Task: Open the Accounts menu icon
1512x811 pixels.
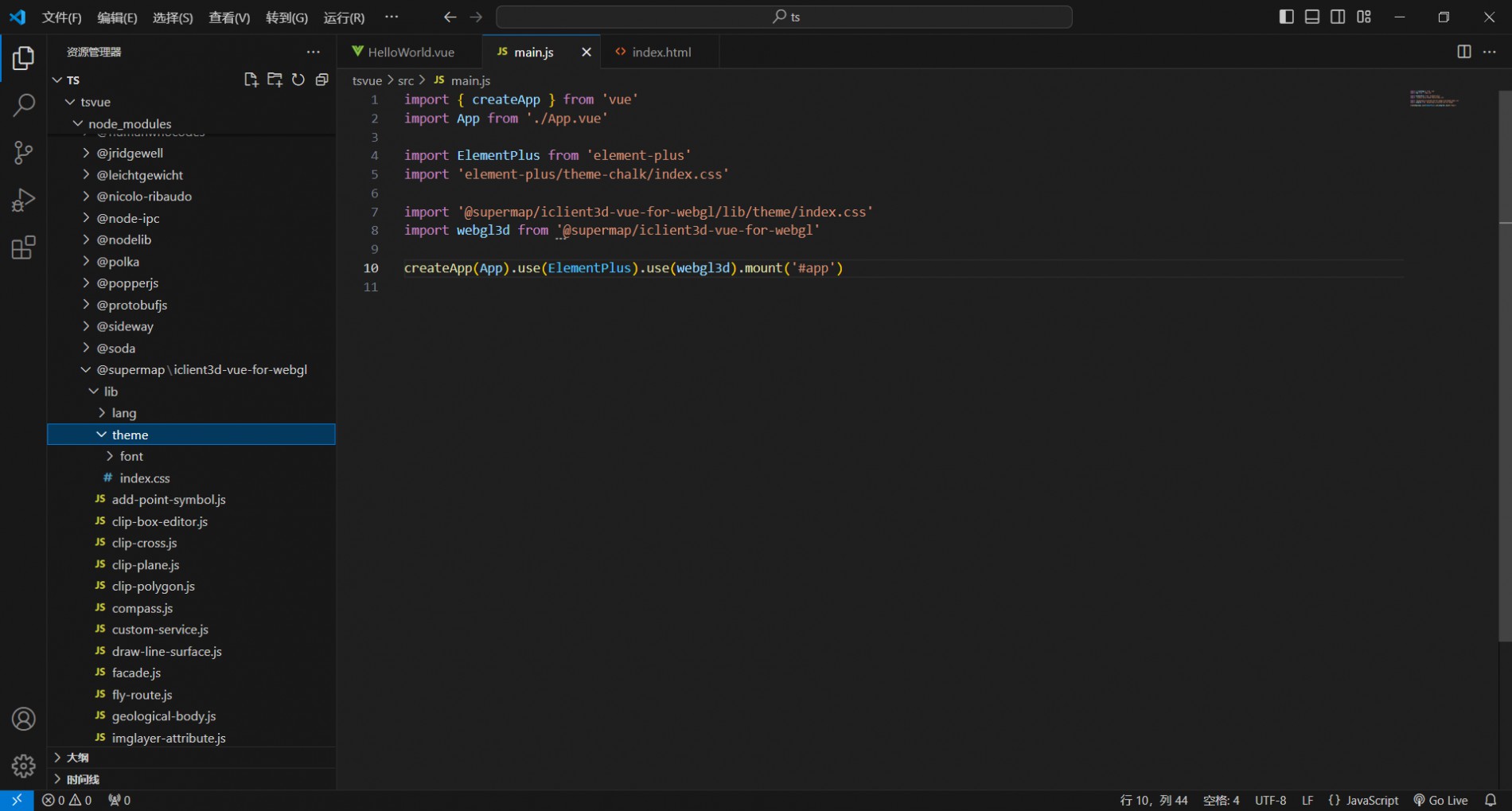Action: (x=23, y=719)
